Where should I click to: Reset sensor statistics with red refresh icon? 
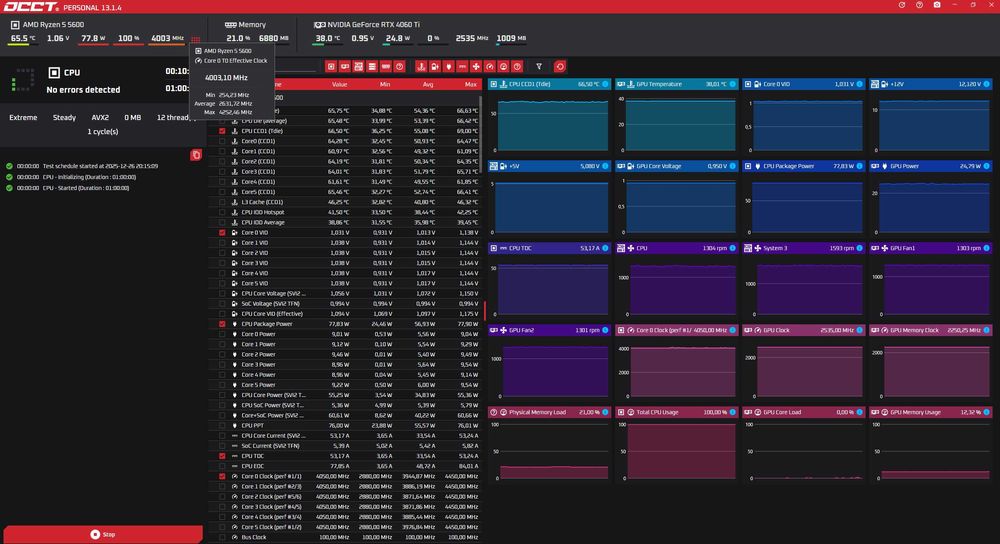[x=560, y=66]
